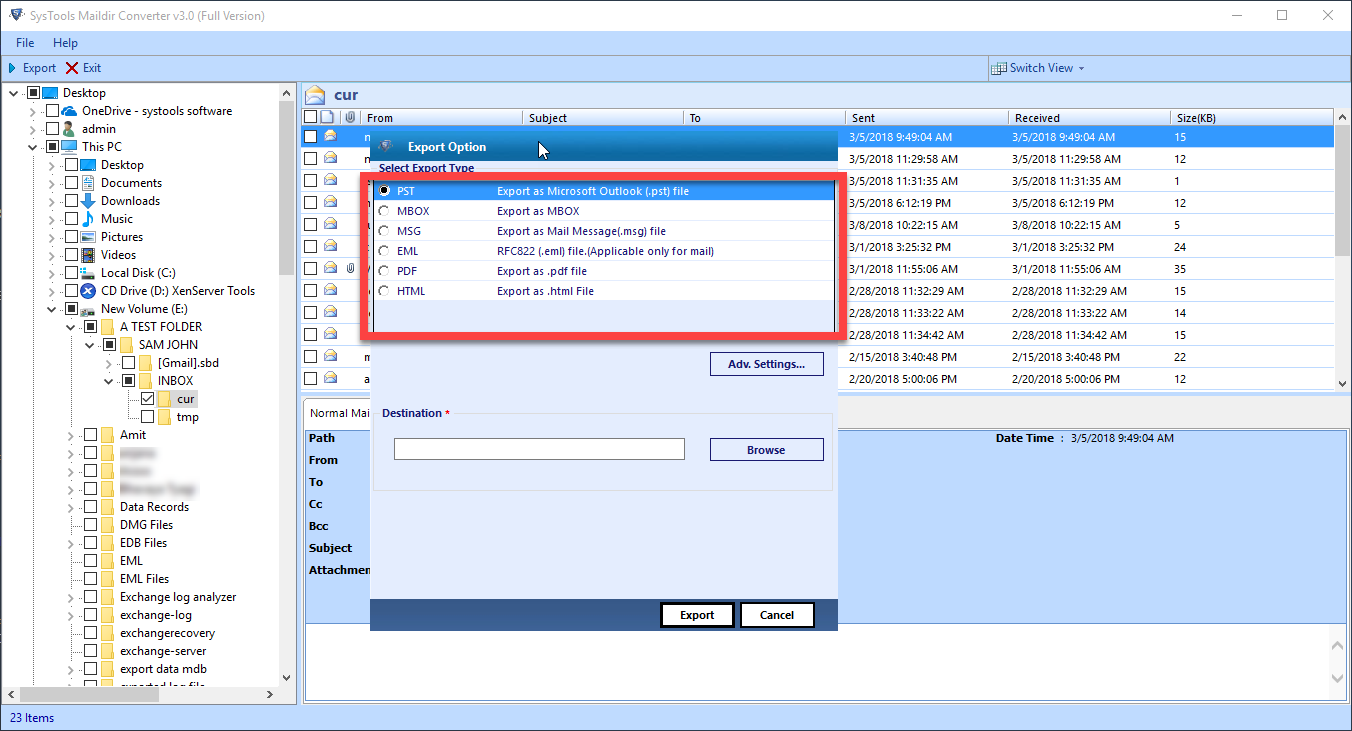Open the File menu
This screenshot has width=1352, height=731.
tap(25, 43)
